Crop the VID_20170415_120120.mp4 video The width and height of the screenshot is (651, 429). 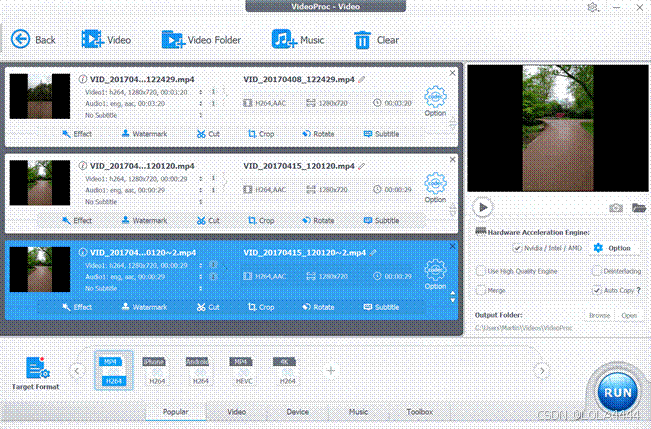(x=261, y=220)
